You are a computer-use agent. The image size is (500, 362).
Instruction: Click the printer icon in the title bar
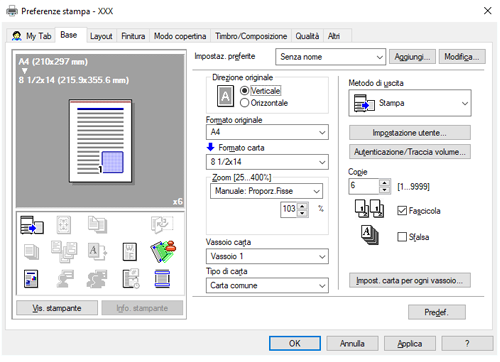(x=12, y=11)
